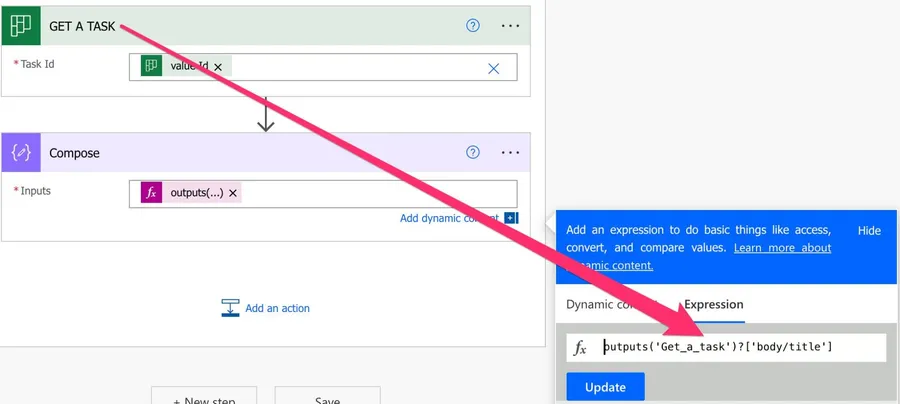Collapse the Compose card by its header
Screen dimensions: 900x404
click(250, 153)
